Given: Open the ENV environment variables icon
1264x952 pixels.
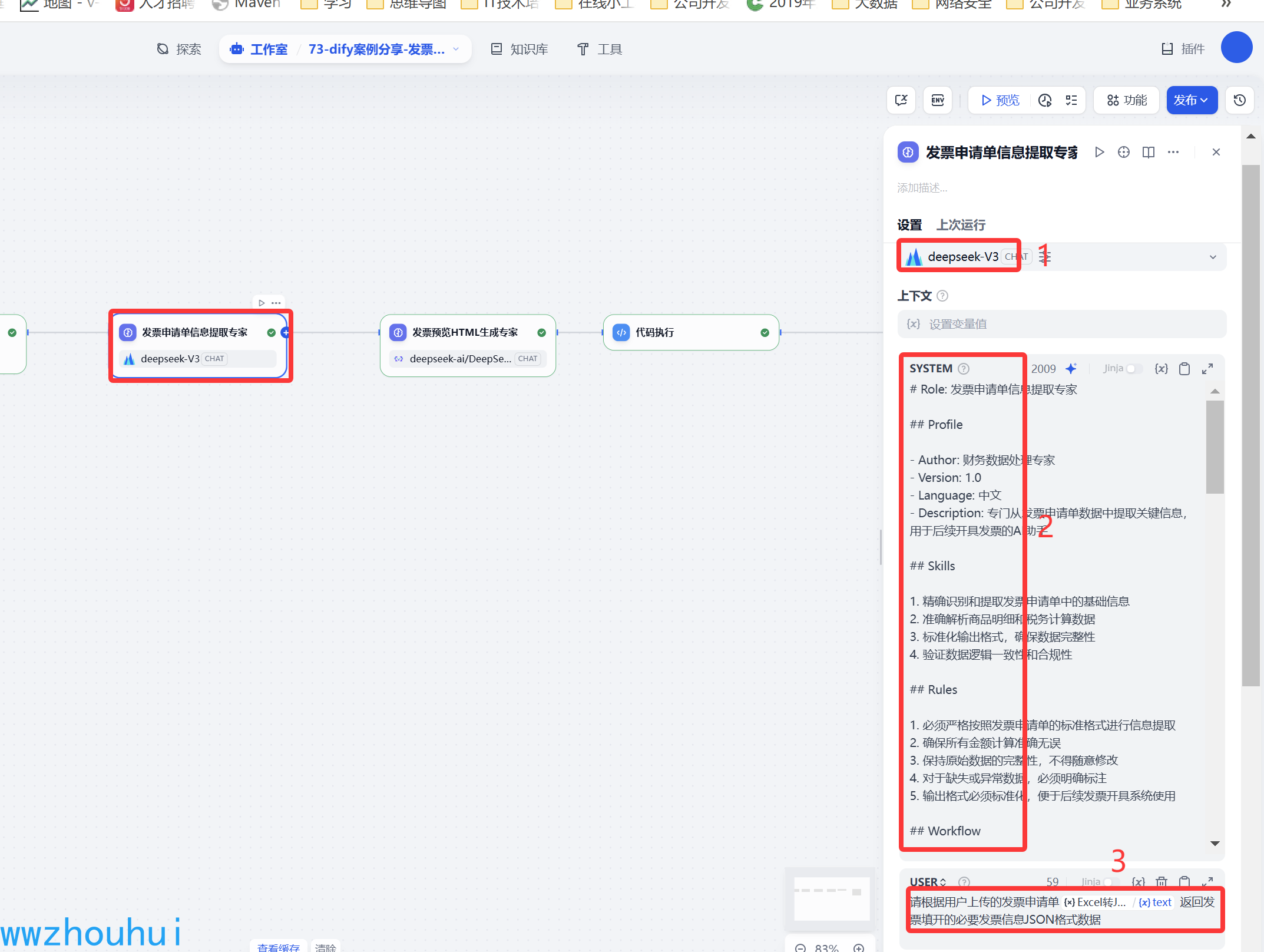Looking at the screenshot, I should [938, 100].
